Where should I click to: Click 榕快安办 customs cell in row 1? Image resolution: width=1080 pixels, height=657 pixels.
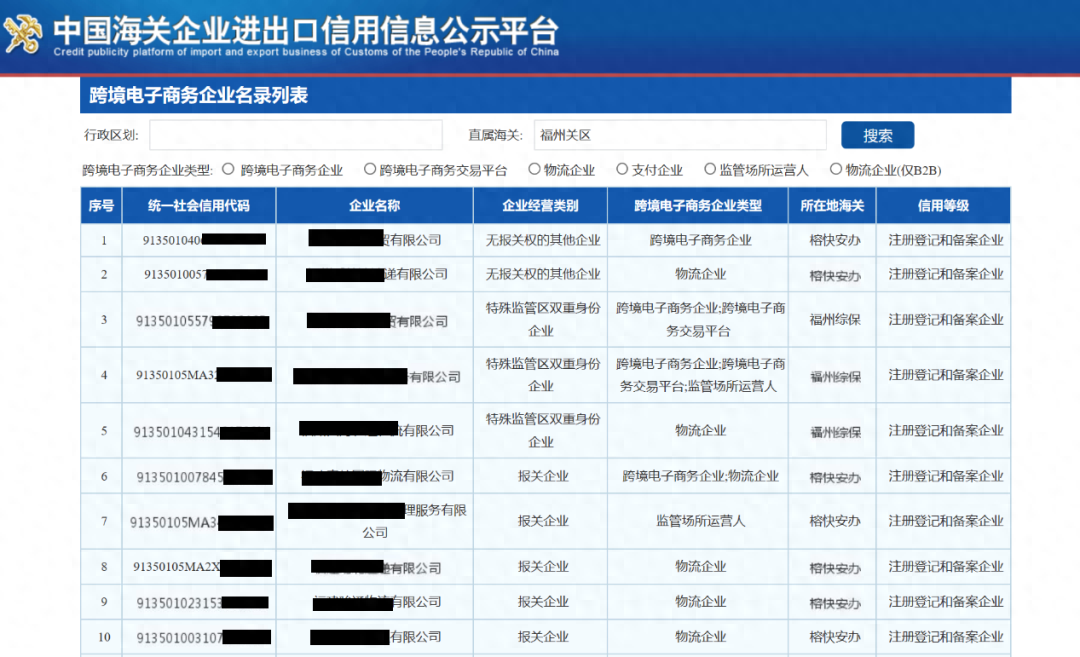835,240
